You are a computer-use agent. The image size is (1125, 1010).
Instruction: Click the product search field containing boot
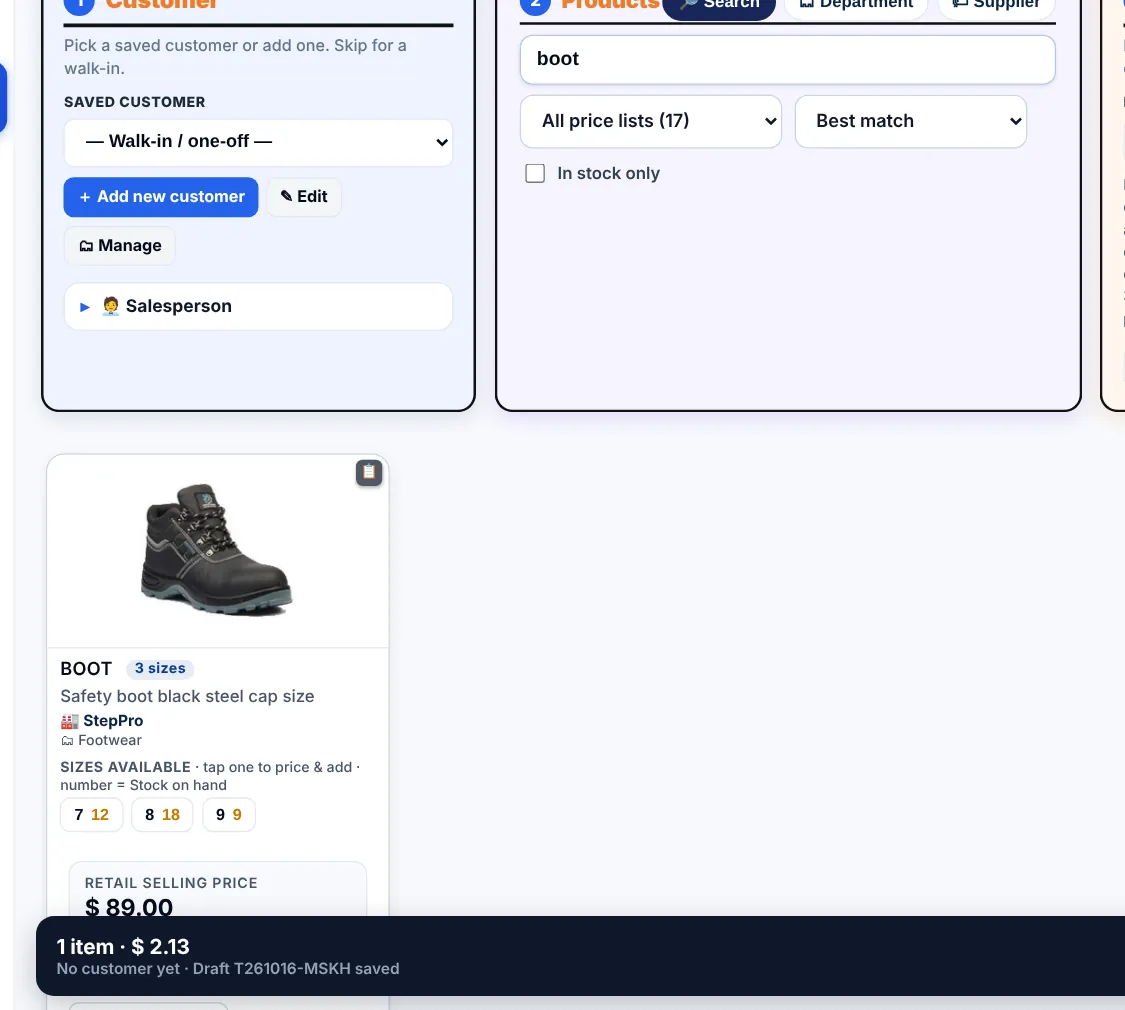tap(787, 60)
